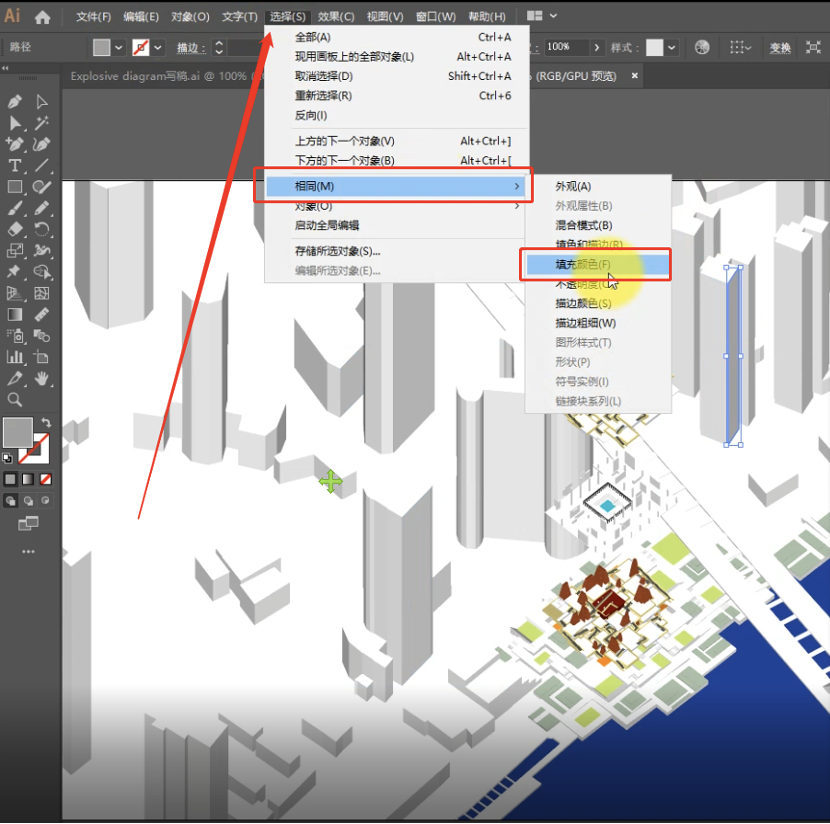Choose 描边粗细(W) in the Same submenu
This screenshot has height=824, width=830.
coord(598,323)
